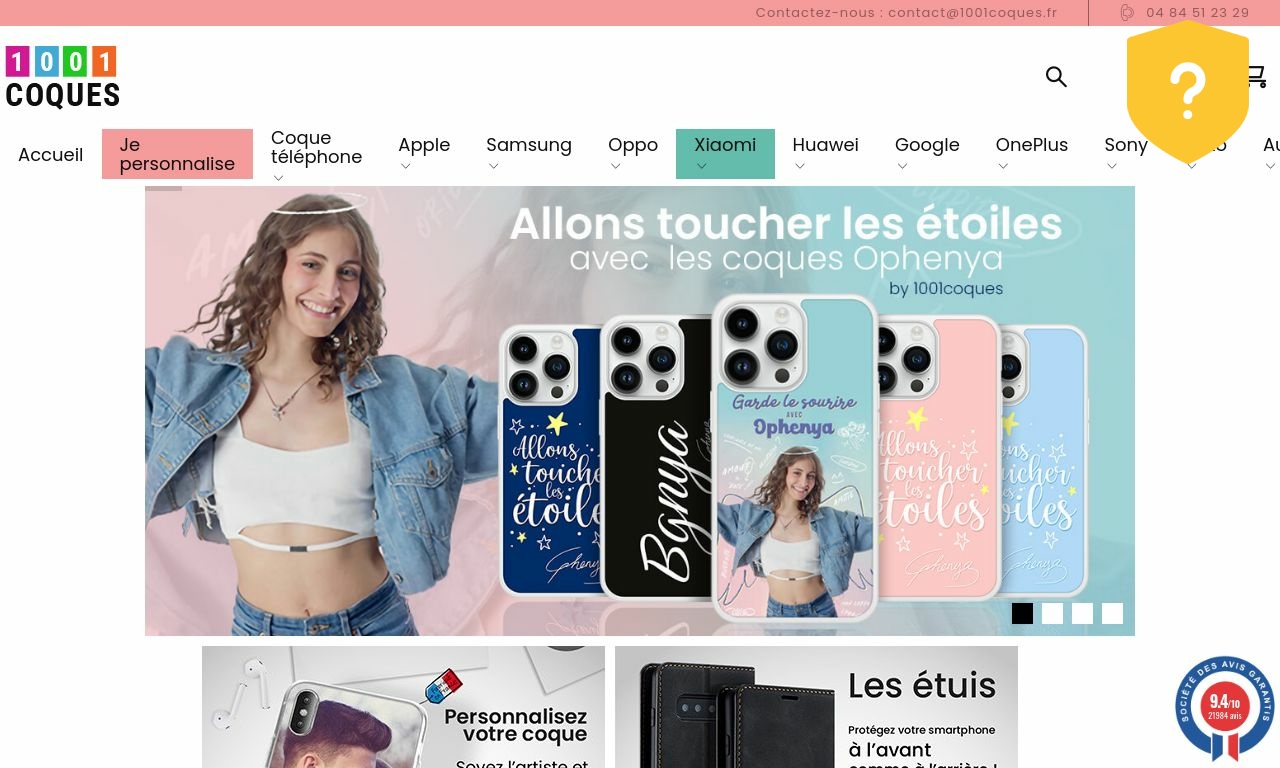
Task: Open the shopping cart icon
Action: 1256,77
